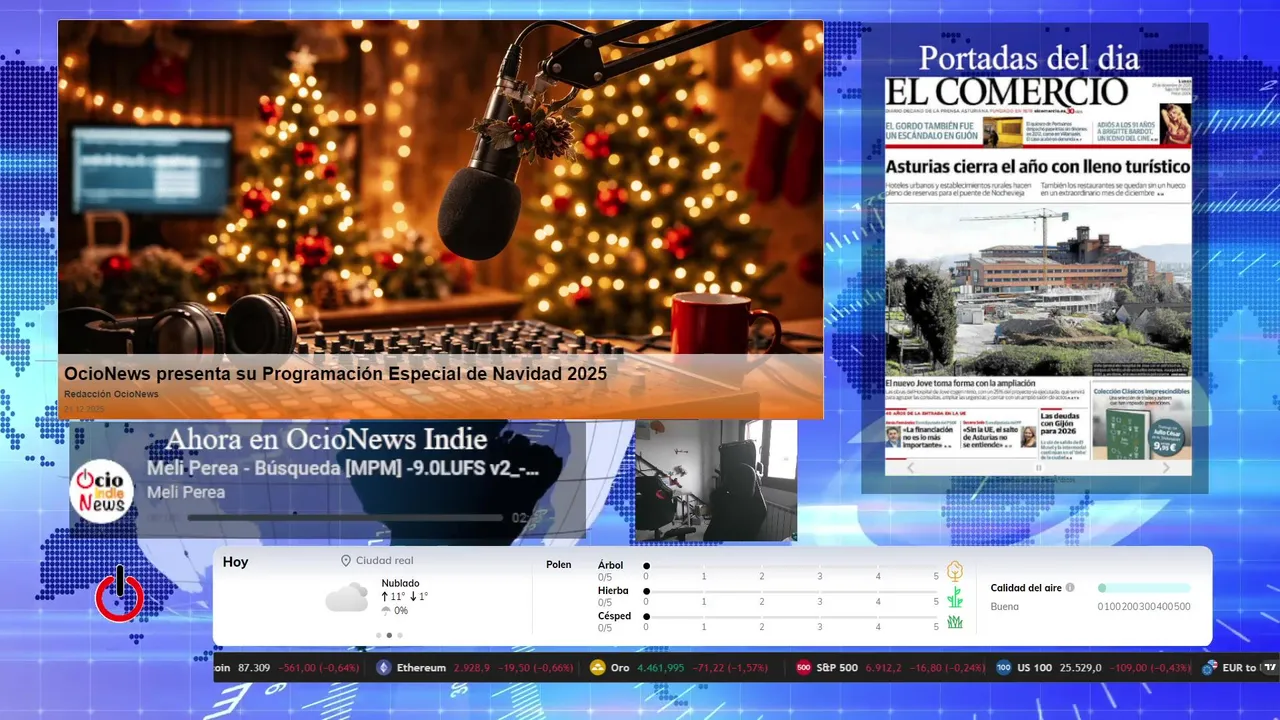Click the EUR flag icon in ticker
The width and height of the screenshot is (1280, 720).
pyautogui.click(x=1210, y=667)
